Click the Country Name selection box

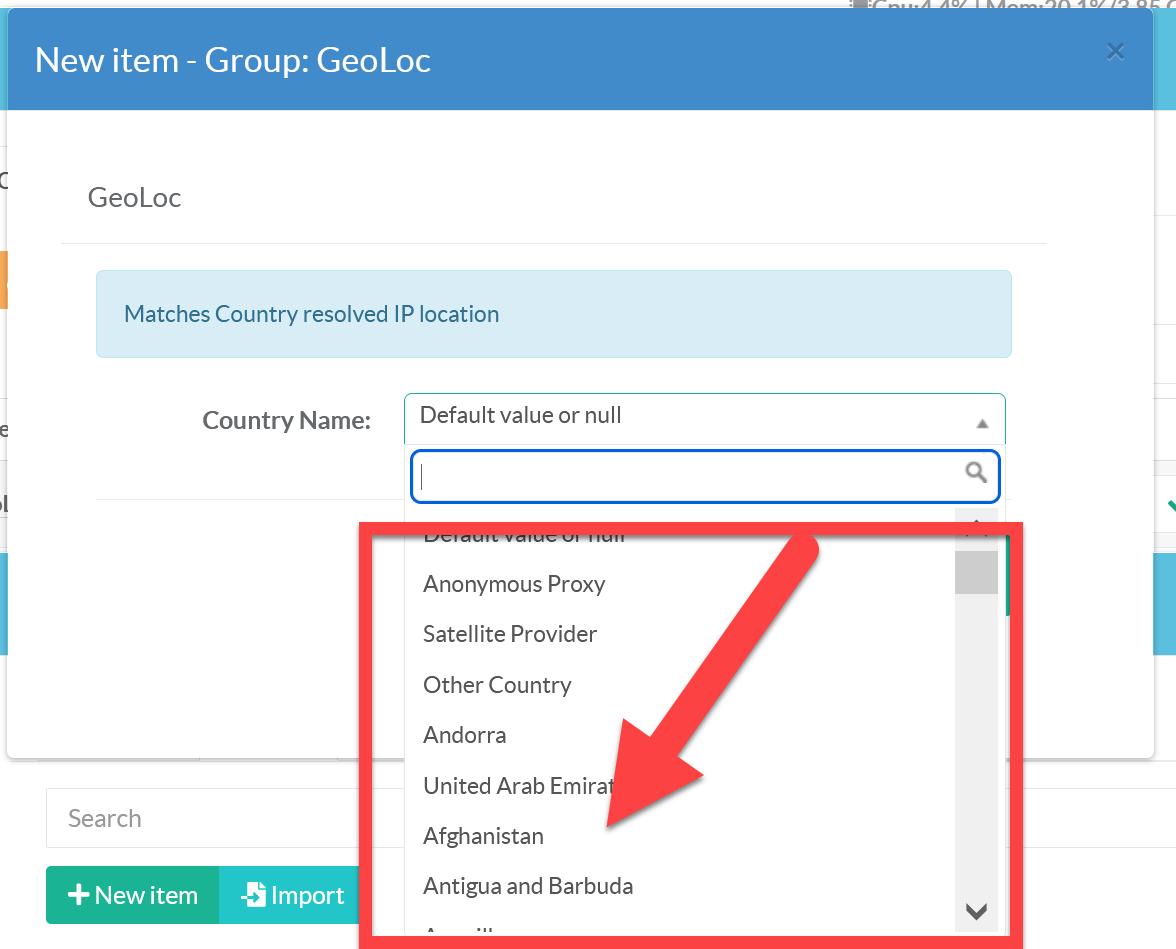[x=690, y=416]
